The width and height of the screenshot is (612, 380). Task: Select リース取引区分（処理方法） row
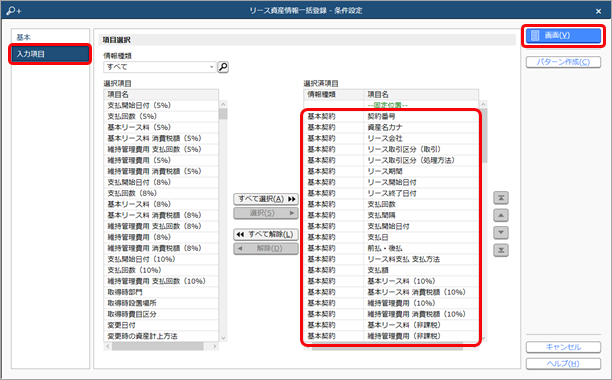point(391,160)
